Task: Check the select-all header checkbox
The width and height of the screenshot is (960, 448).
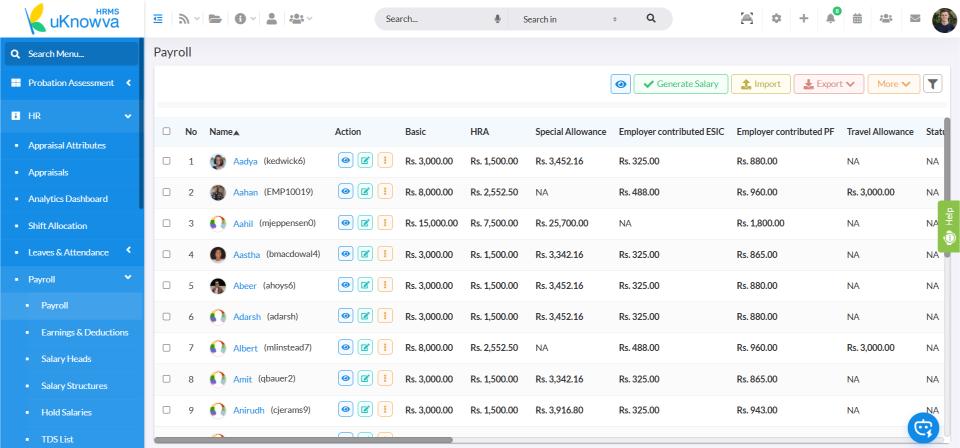Action: click(167, 132)
